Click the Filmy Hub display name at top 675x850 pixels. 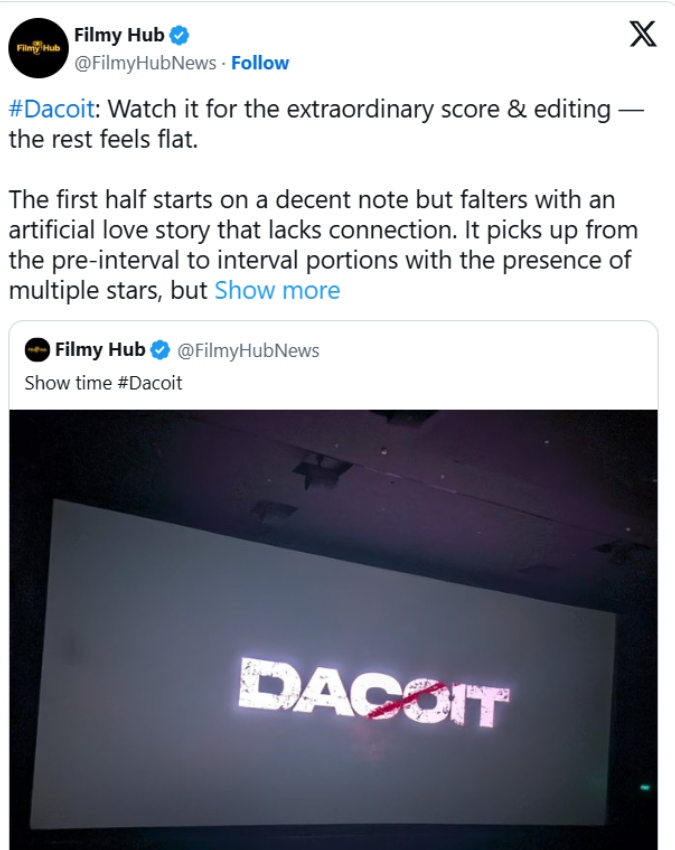[x=119, y=36]
